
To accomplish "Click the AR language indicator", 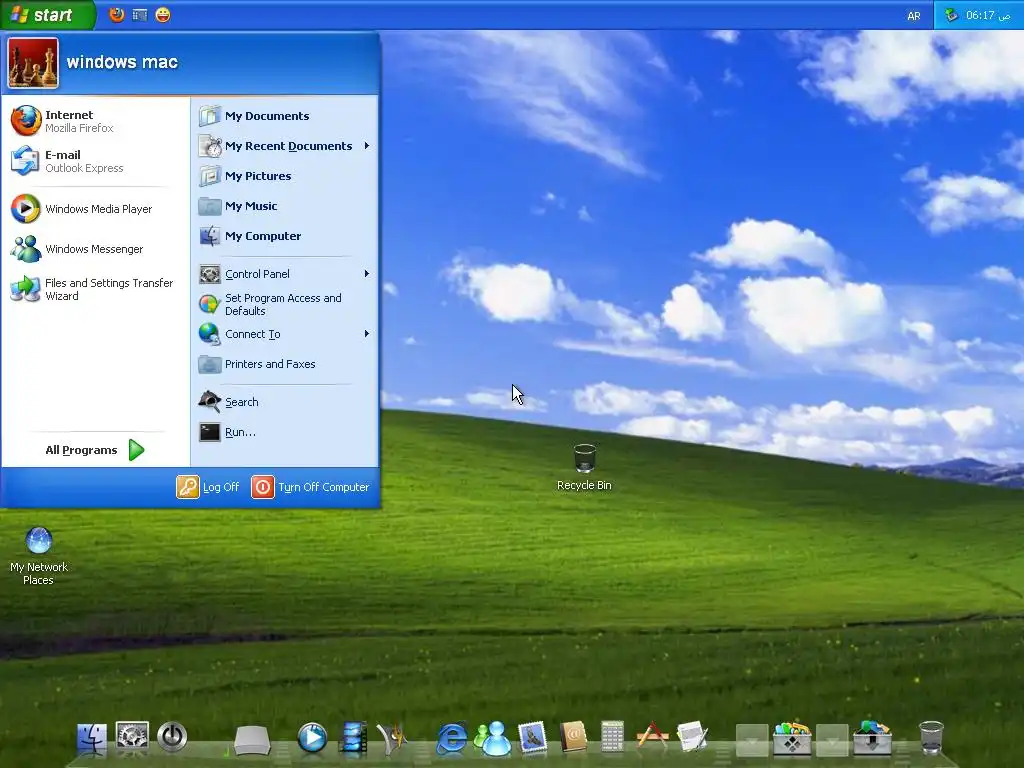I will point(914,16).
